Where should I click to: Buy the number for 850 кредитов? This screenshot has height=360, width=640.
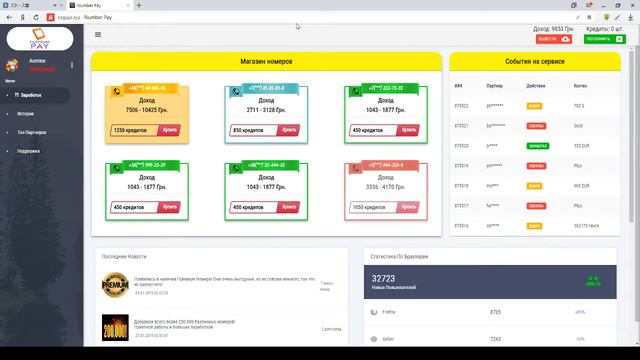(x=289, y=130)
